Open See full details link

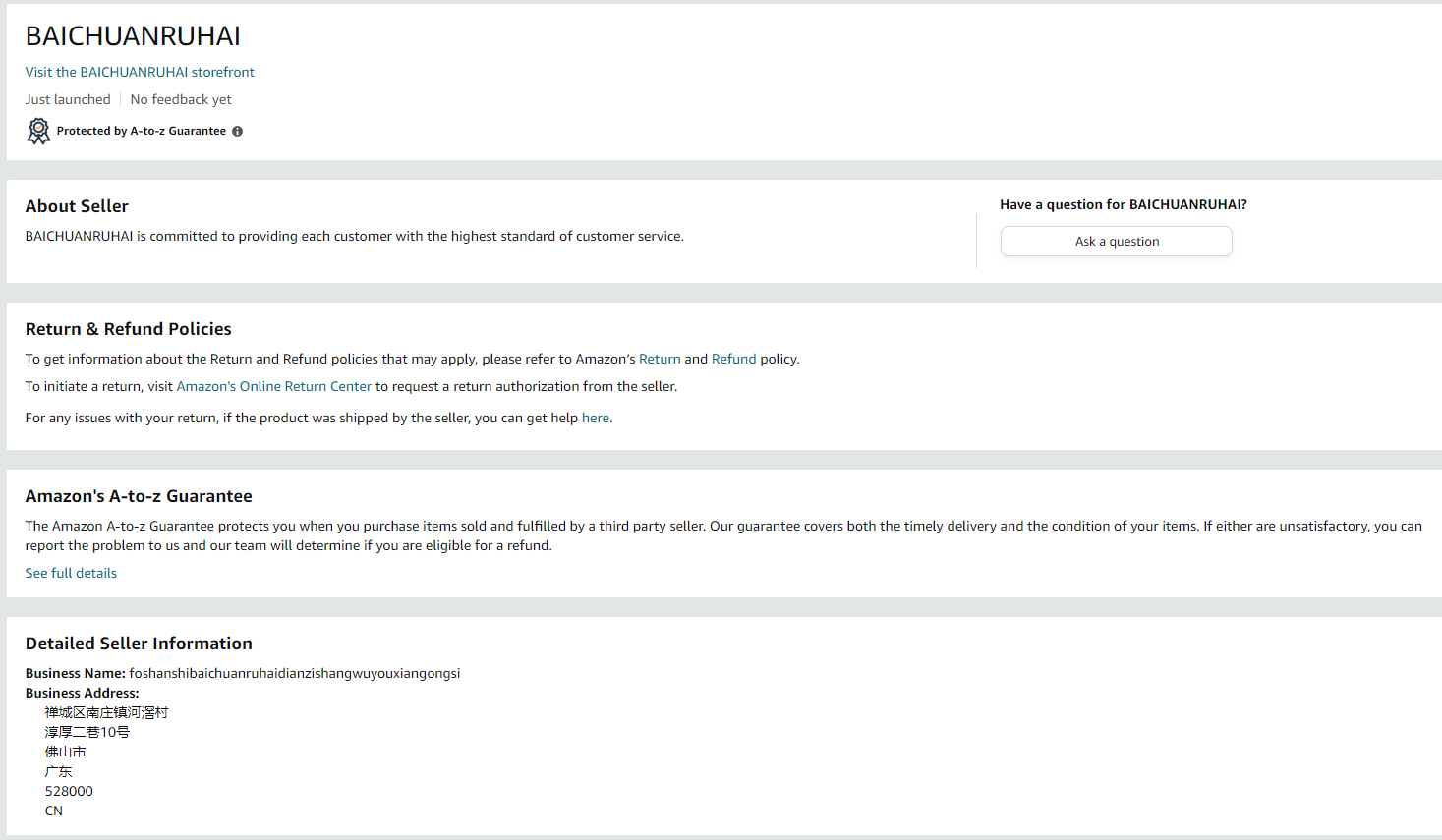[x=71, y=573]
